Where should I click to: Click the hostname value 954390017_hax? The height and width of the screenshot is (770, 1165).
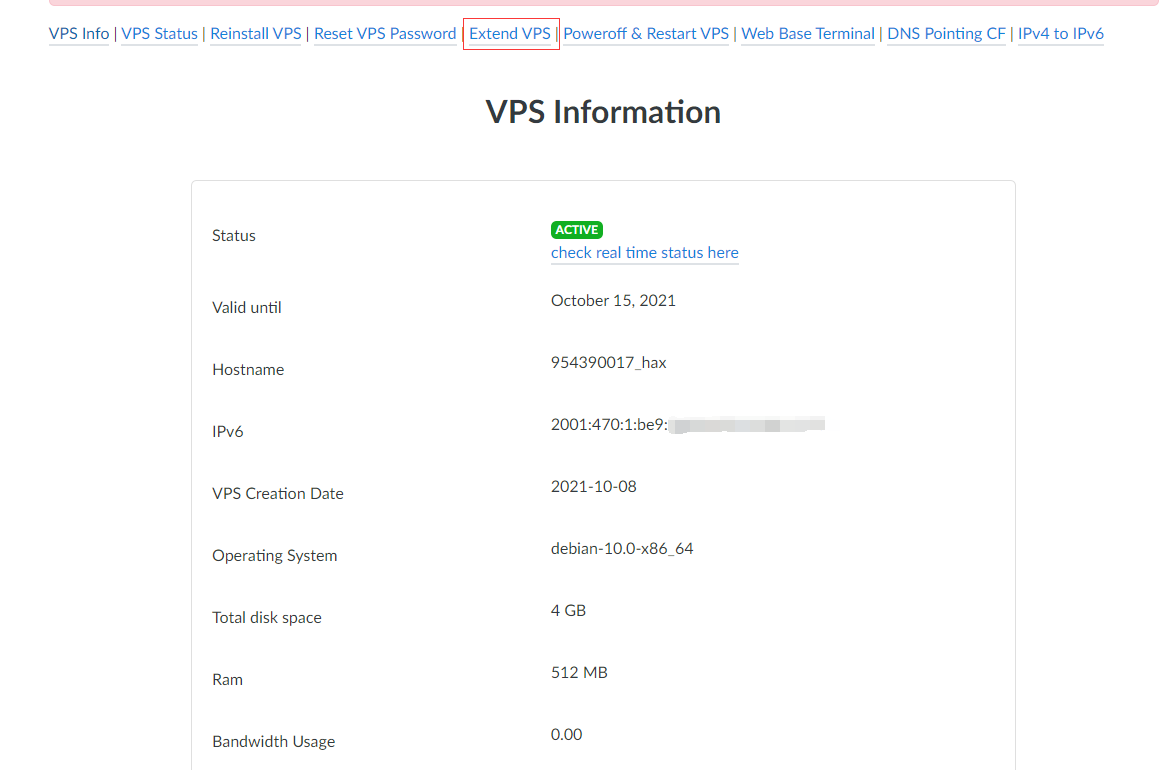coord(608,363)
